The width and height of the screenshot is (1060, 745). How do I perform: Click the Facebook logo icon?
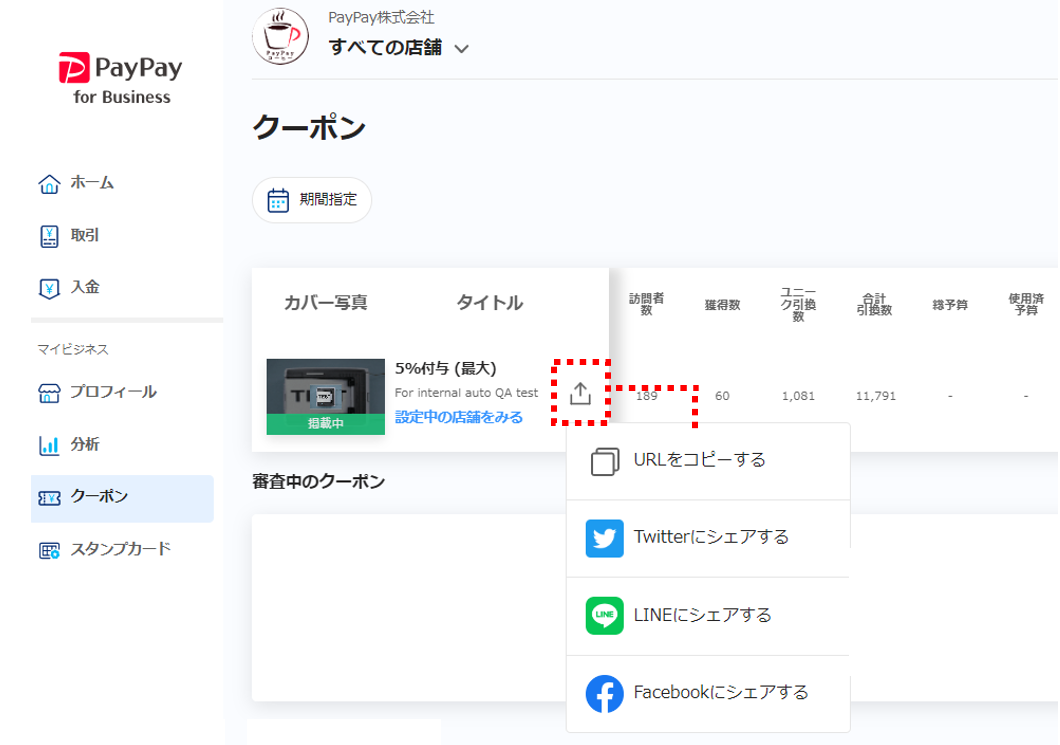pos(604,694)
